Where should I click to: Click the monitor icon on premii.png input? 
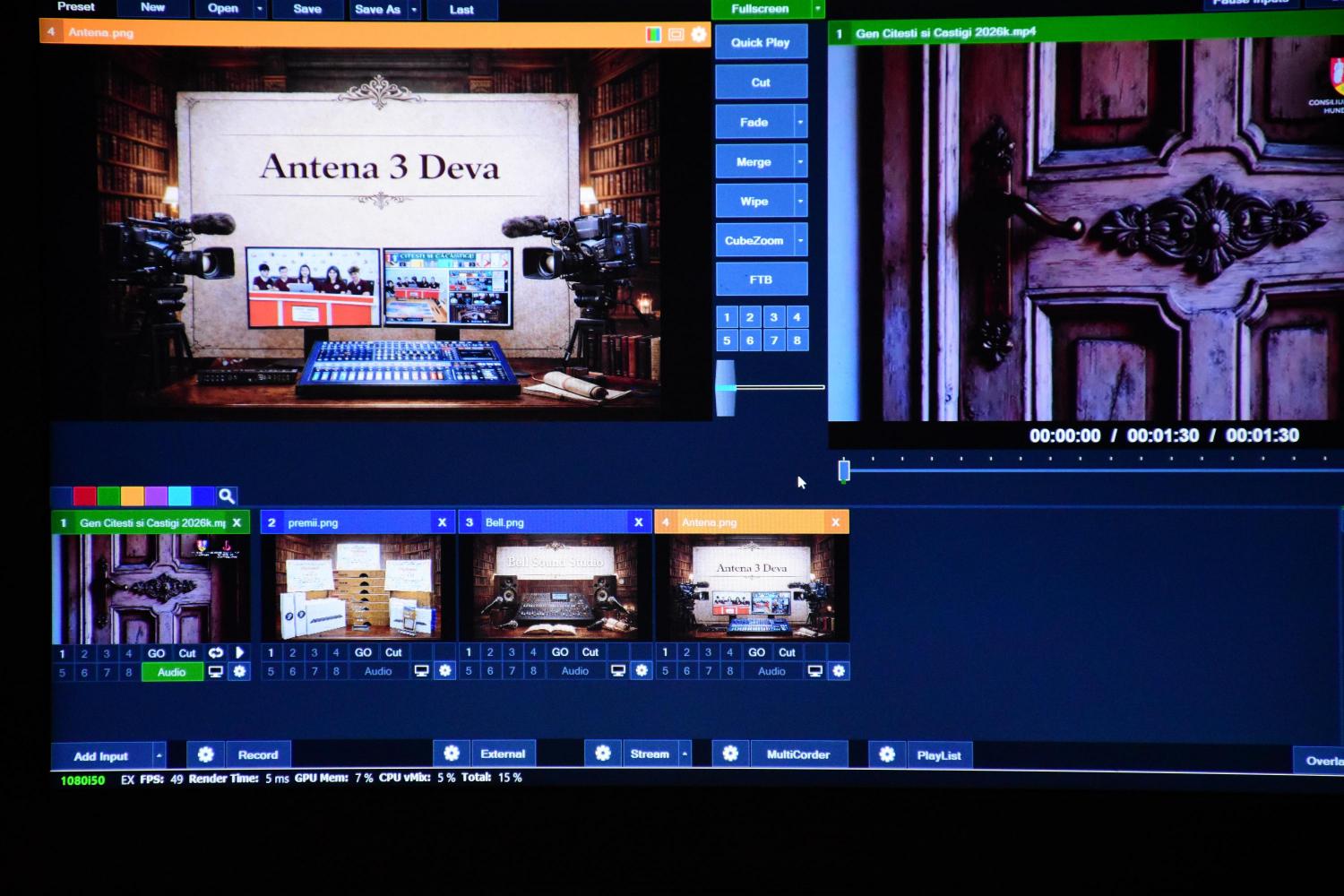(421, 670)
